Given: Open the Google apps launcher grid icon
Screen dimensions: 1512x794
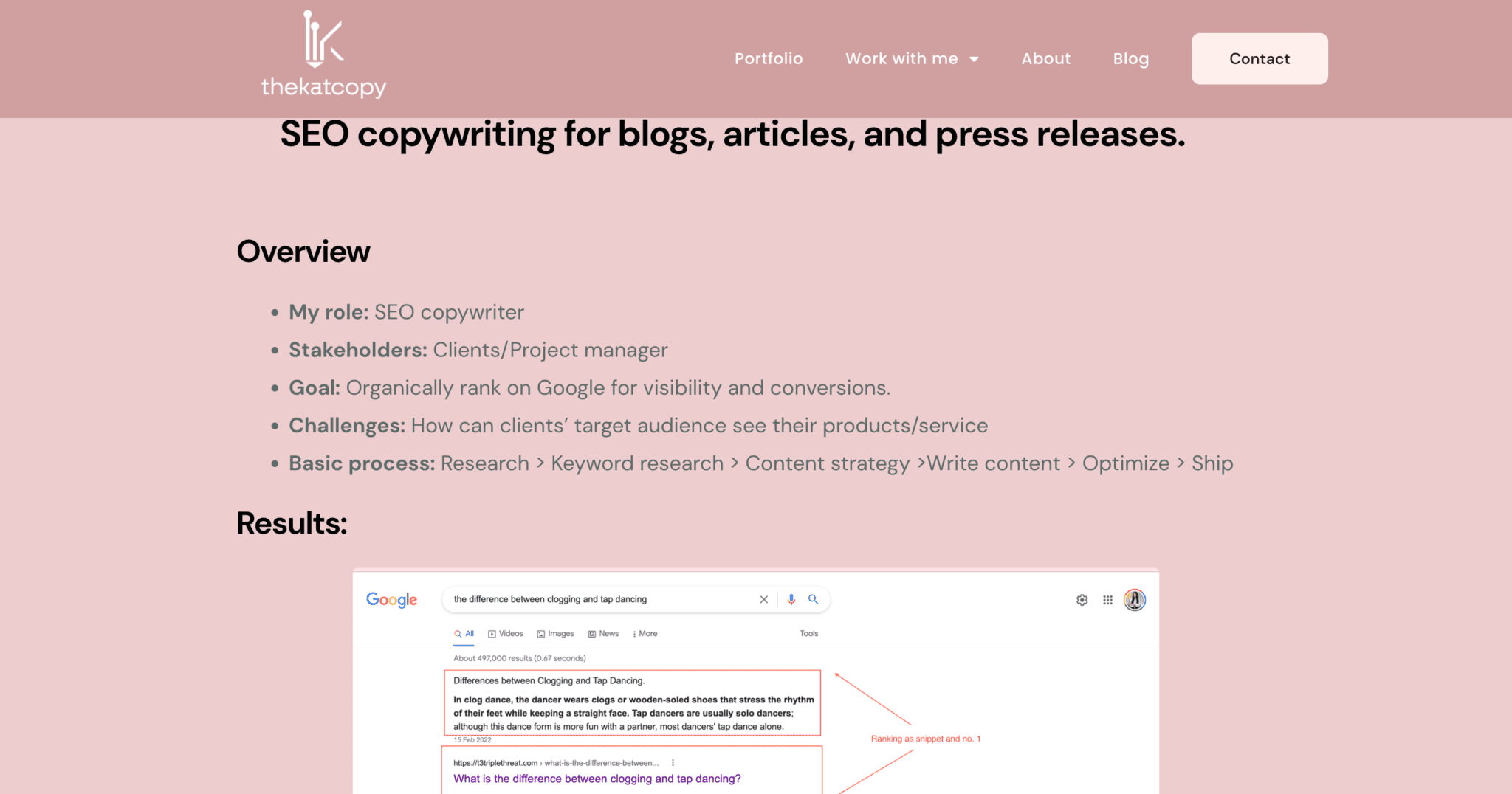Looking at the screenshot, I should click(x=1107, y=600).
